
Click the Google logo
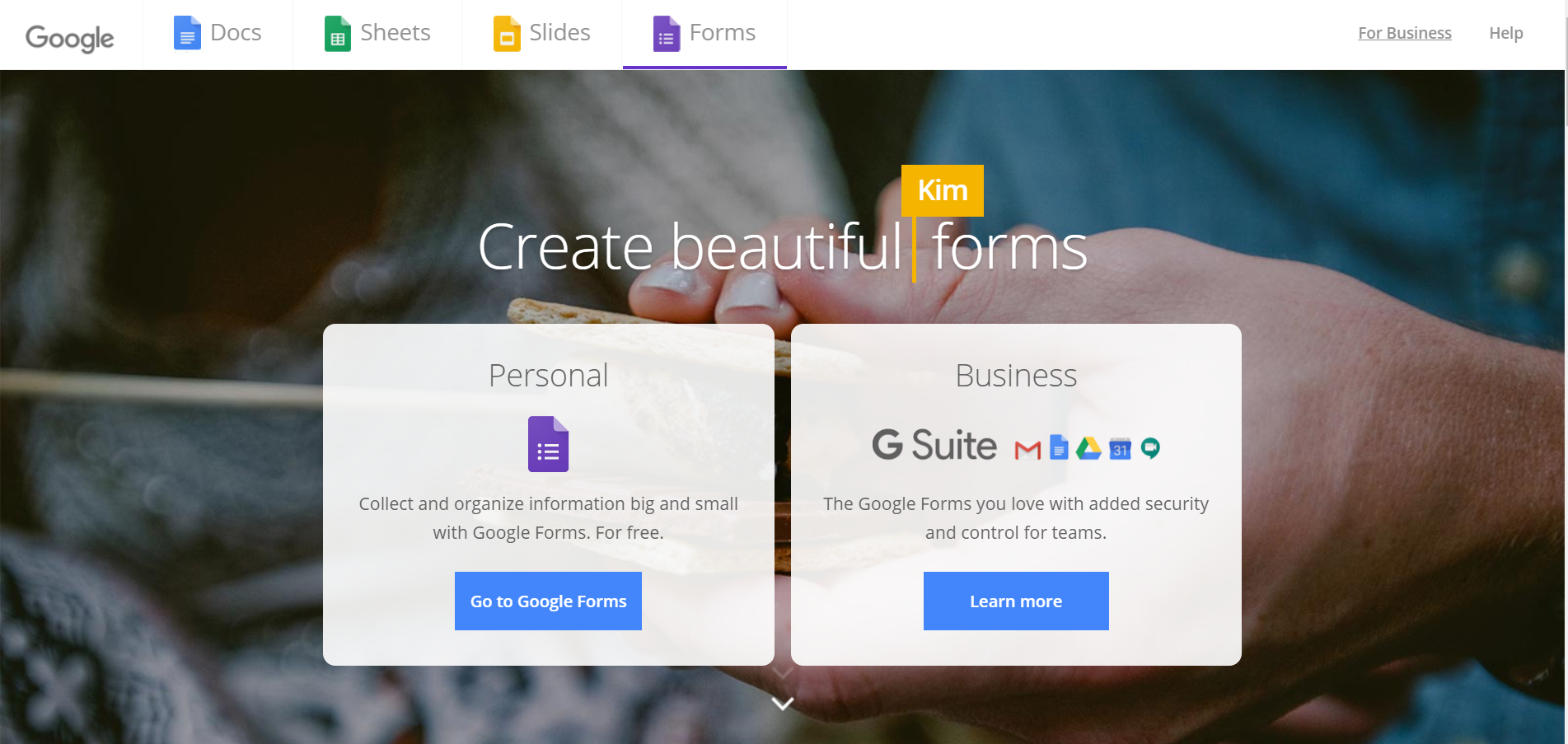[x=70, y=37]
